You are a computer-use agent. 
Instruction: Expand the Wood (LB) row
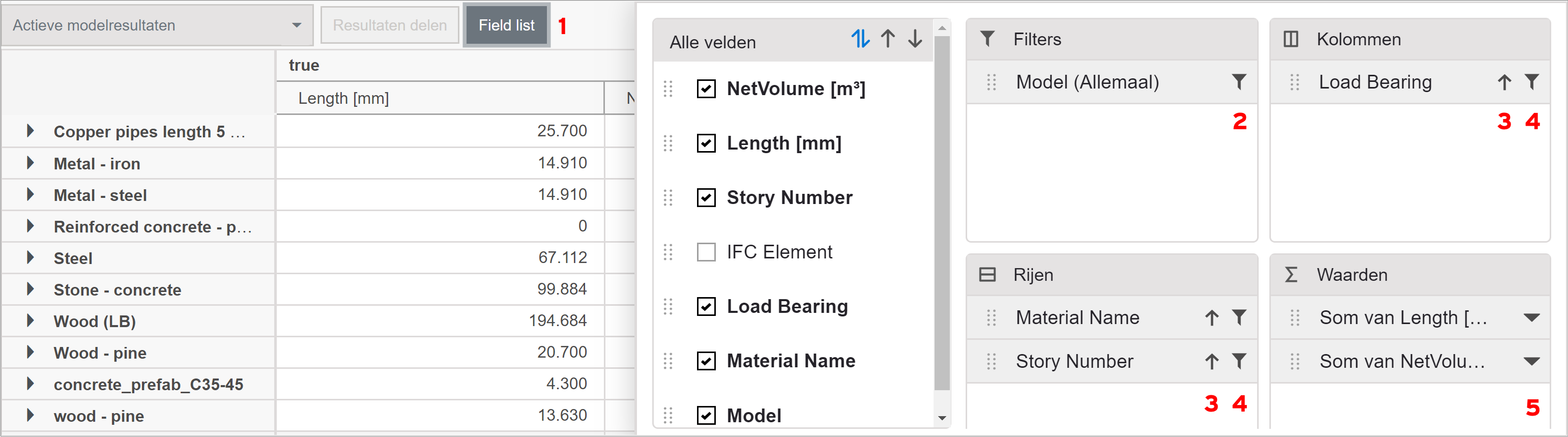click(x=30, y=321)
